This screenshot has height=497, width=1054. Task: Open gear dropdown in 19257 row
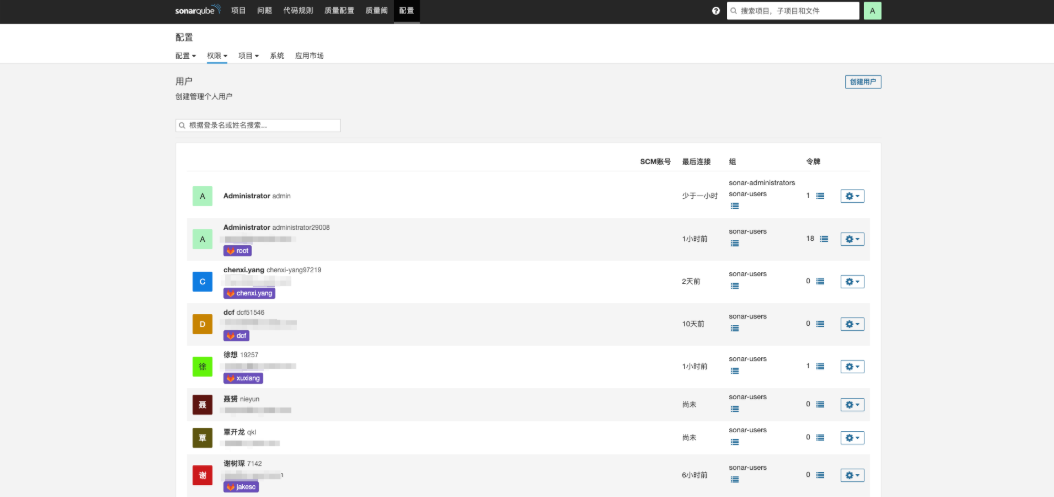[852, 367]
